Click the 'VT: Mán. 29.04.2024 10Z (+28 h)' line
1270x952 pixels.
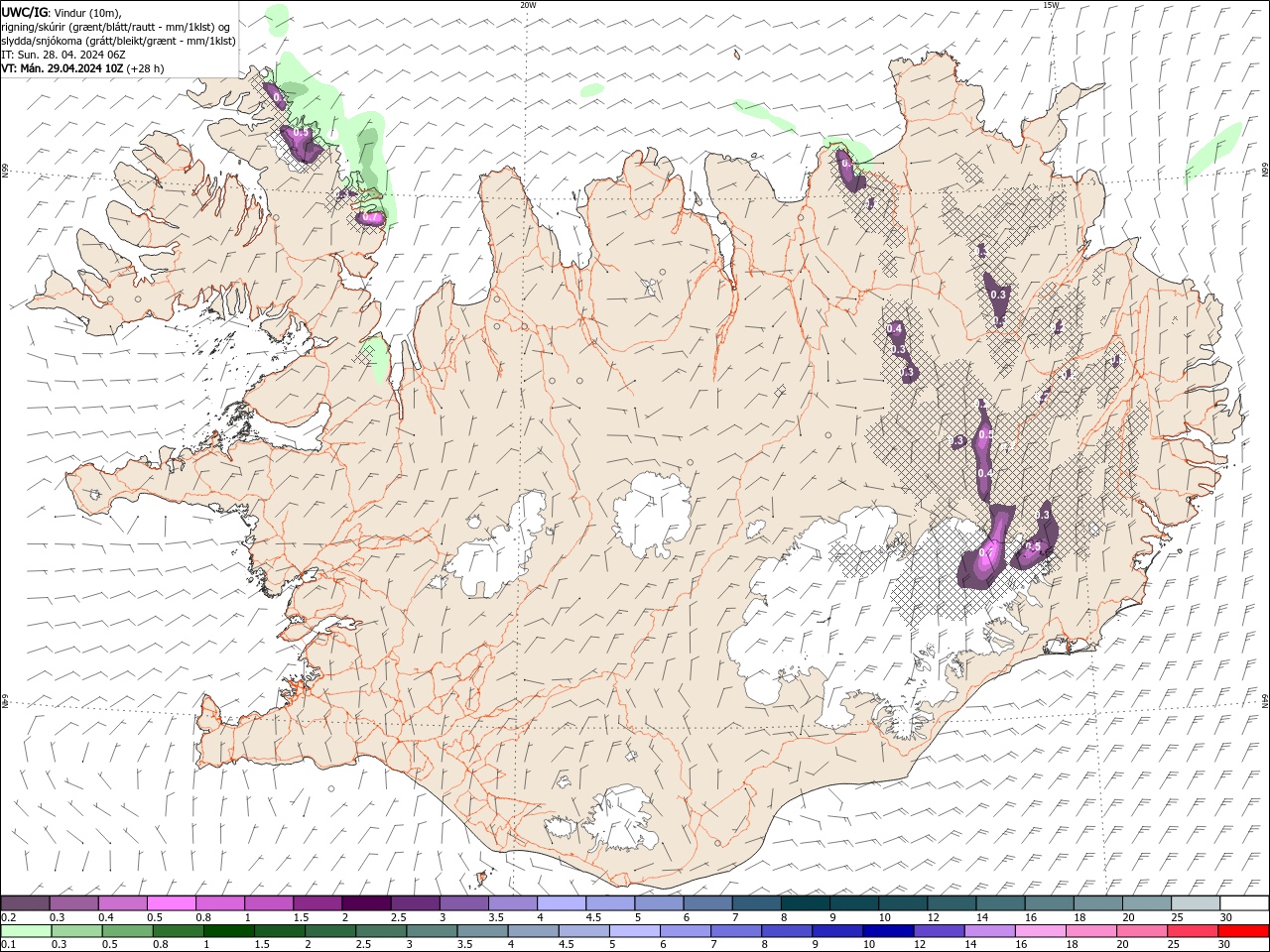(x=83, y=68)
